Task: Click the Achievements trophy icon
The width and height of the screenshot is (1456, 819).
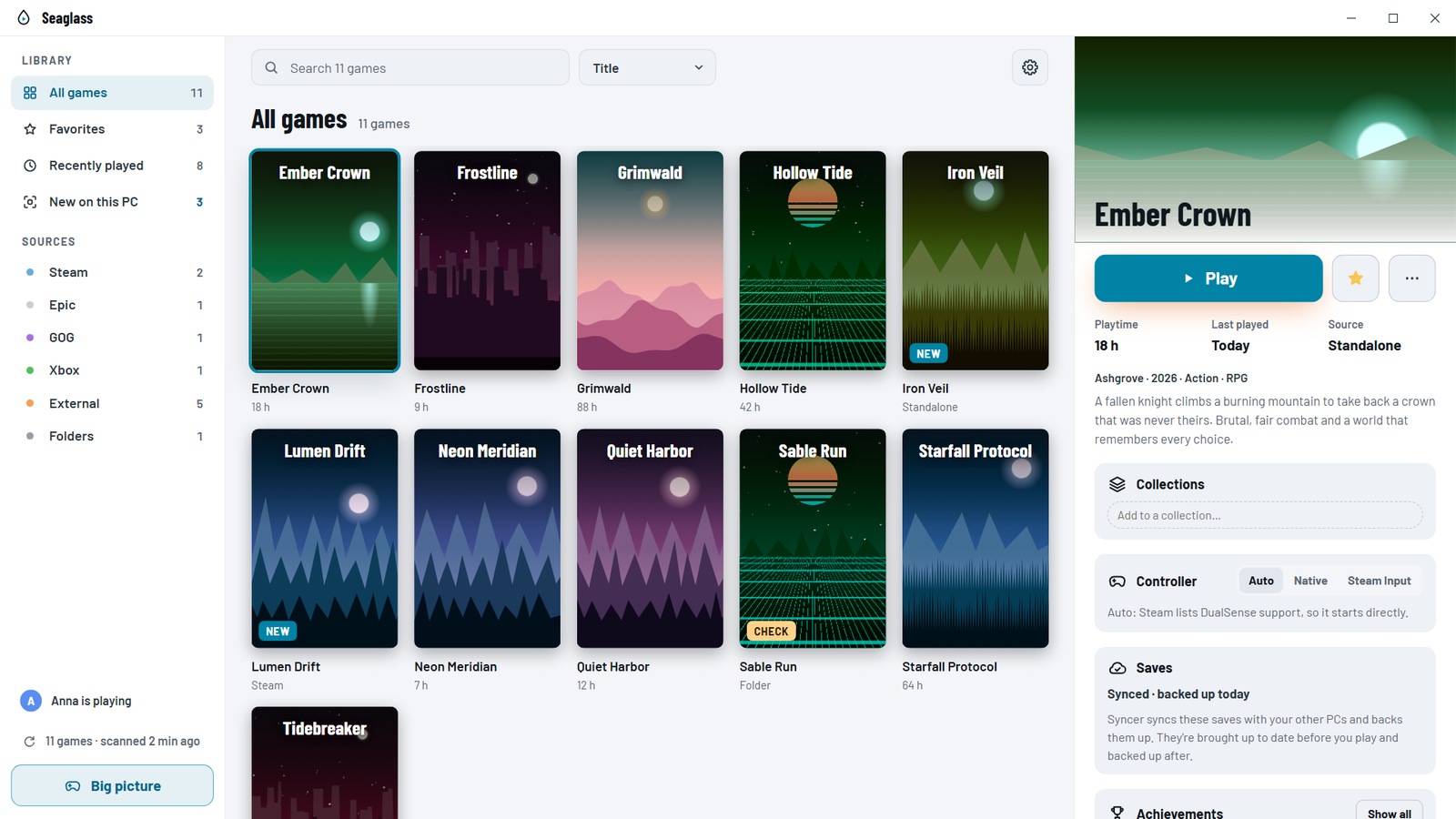Action: click(x=1117, y=813)
